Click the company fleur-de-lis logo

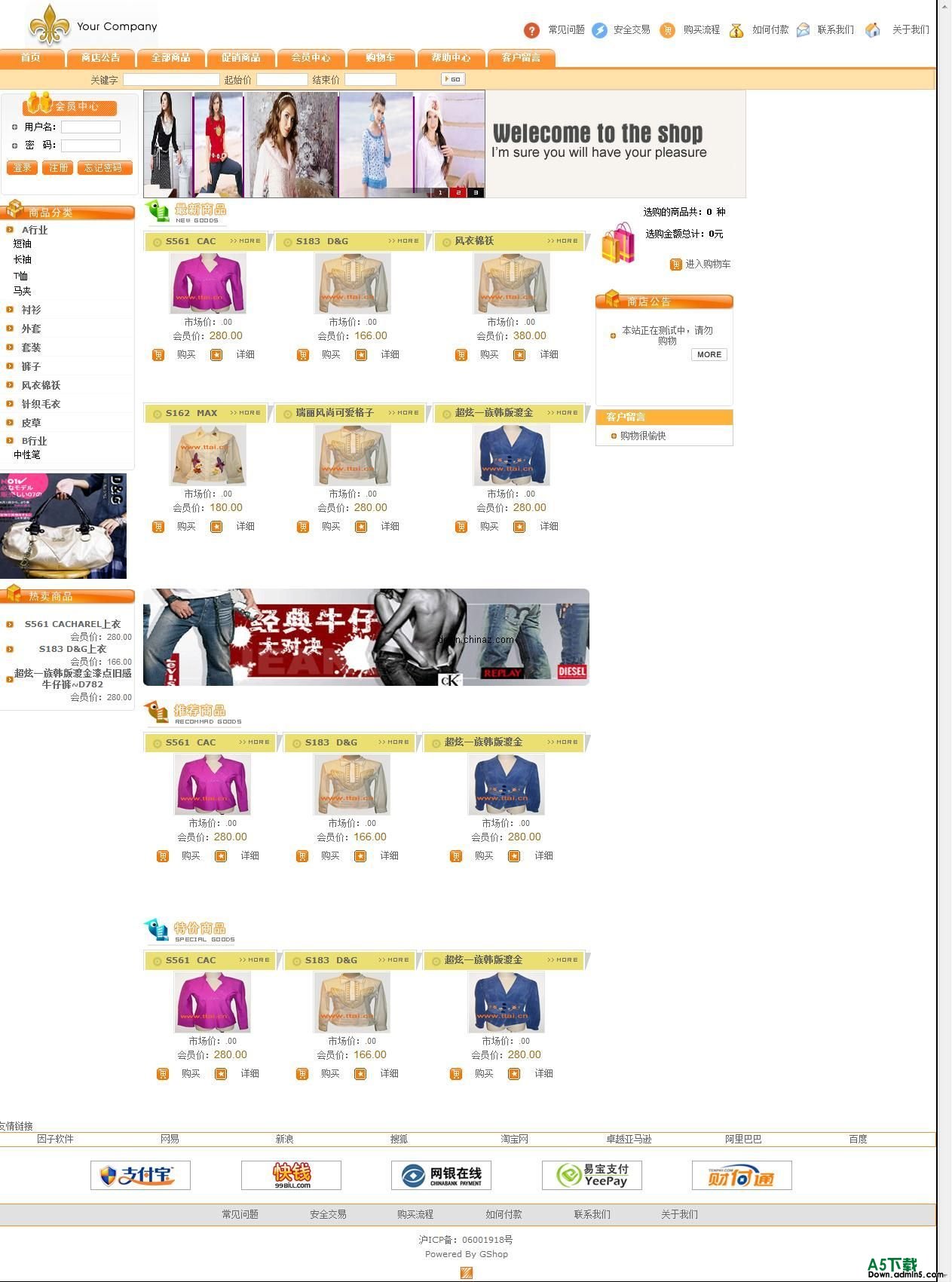point(49,24)
